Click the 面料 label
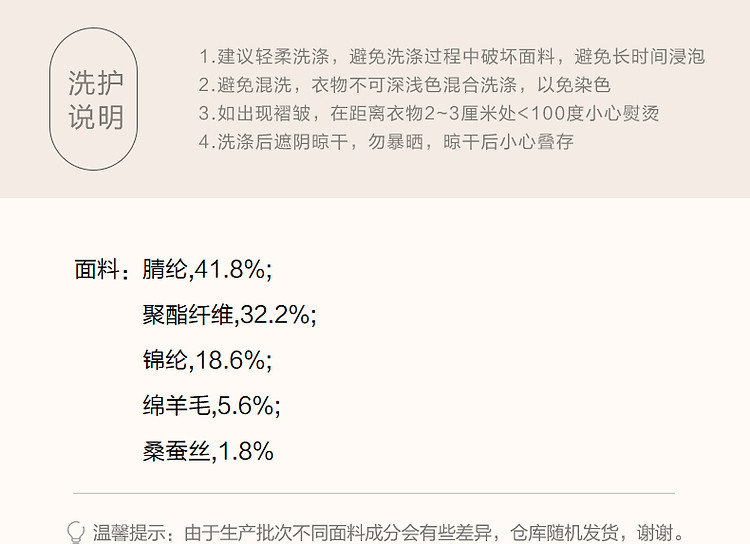750x544 pixels. click(97, 269)
